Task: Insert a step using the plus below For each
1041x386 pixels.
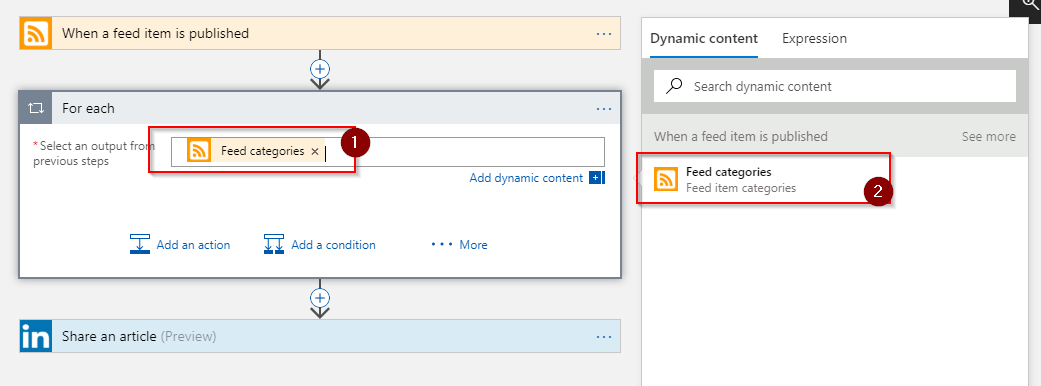Action: pos(320,297)
